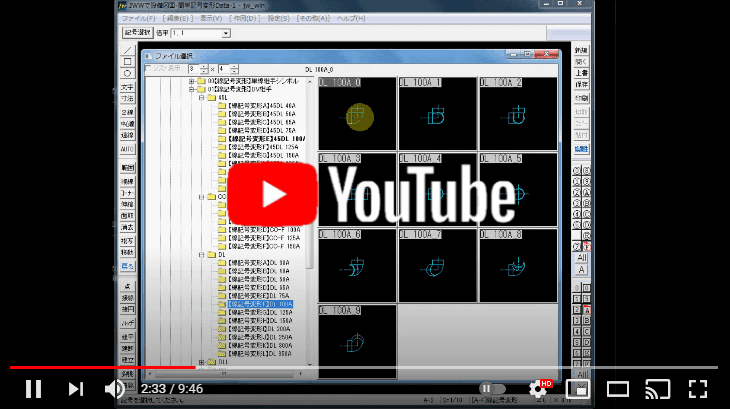Collapse the 01【線記号変形】DV継手 folder node
Viewport: 730px width, 409px height.
[x=192, y=89]
